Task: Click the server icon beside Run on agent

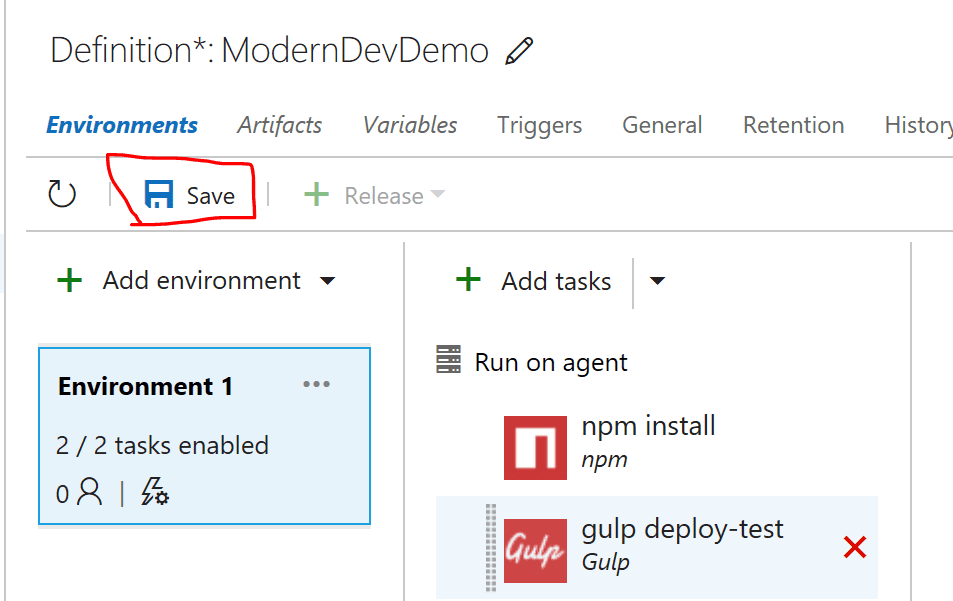Action: 449,359
